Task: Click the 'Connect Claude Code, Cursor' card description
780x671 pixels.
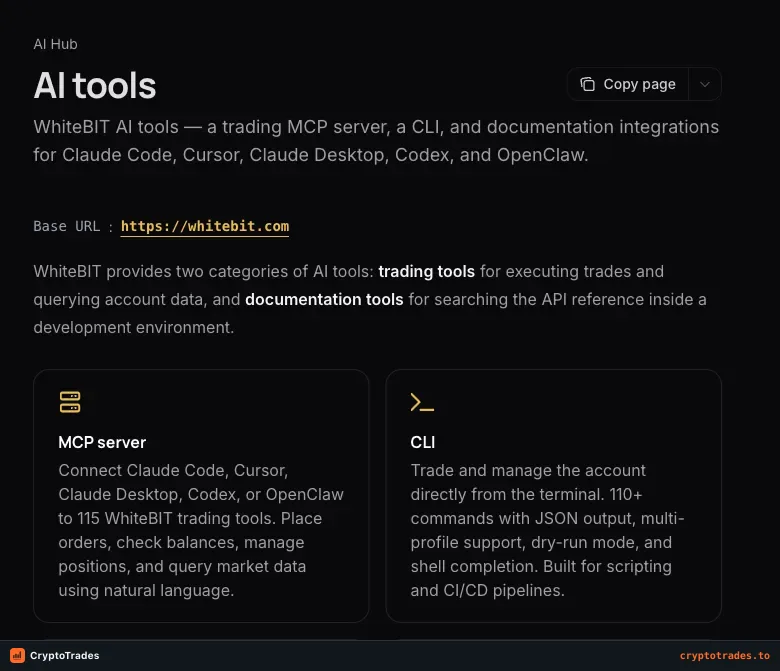Action: 201,530
